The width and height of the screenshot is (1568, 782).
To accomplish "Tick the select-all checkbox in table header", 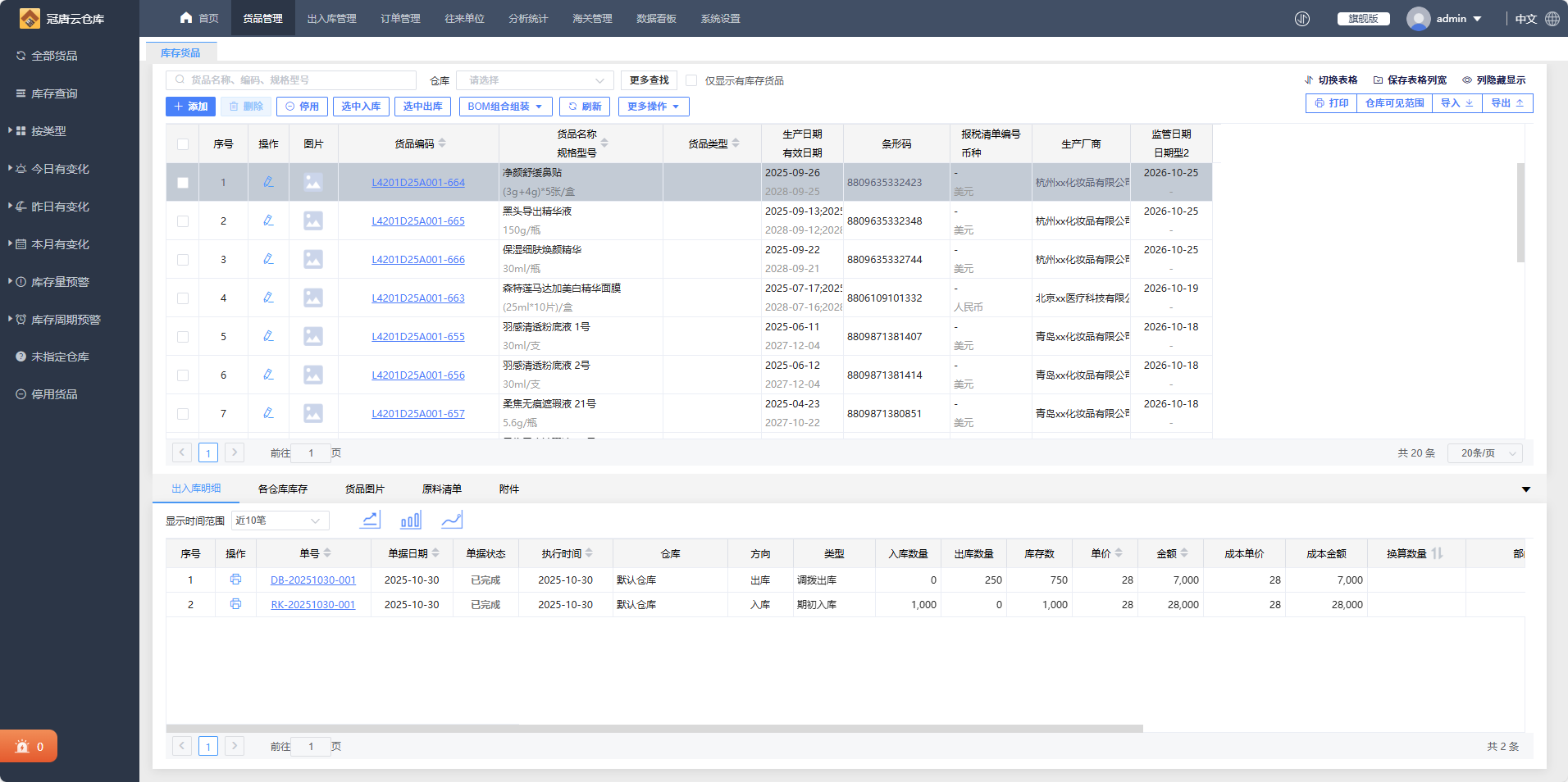I will tap(183, 144).
